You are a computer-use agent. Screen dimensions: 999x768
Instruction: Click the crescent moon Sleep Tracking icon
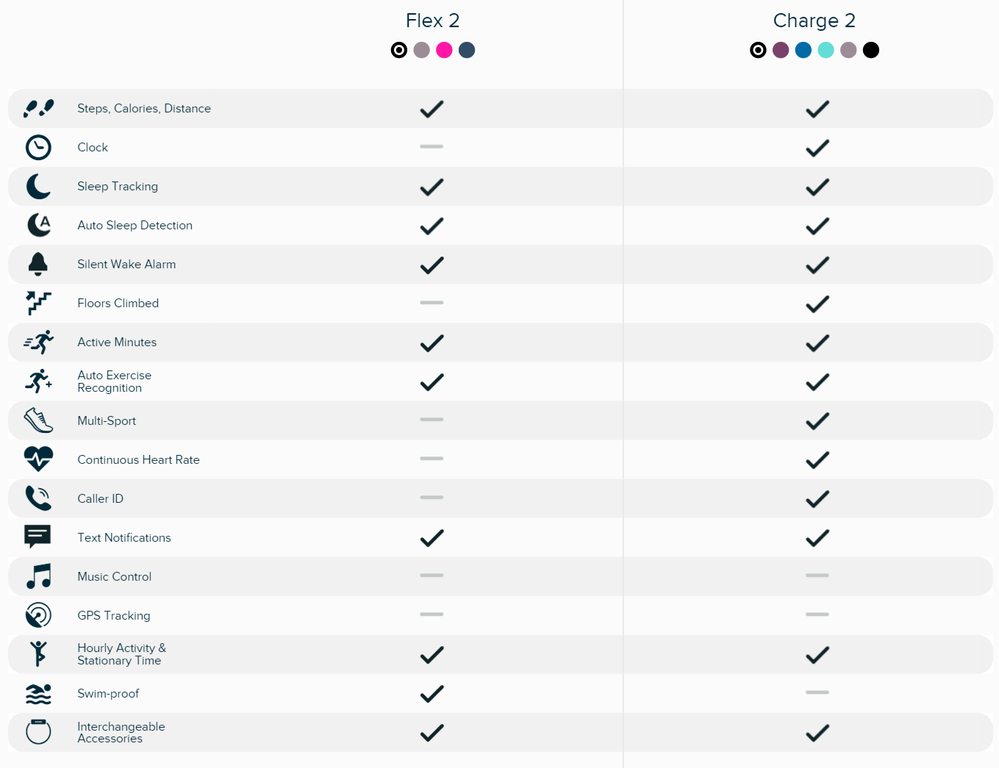[x=38, y=186]
